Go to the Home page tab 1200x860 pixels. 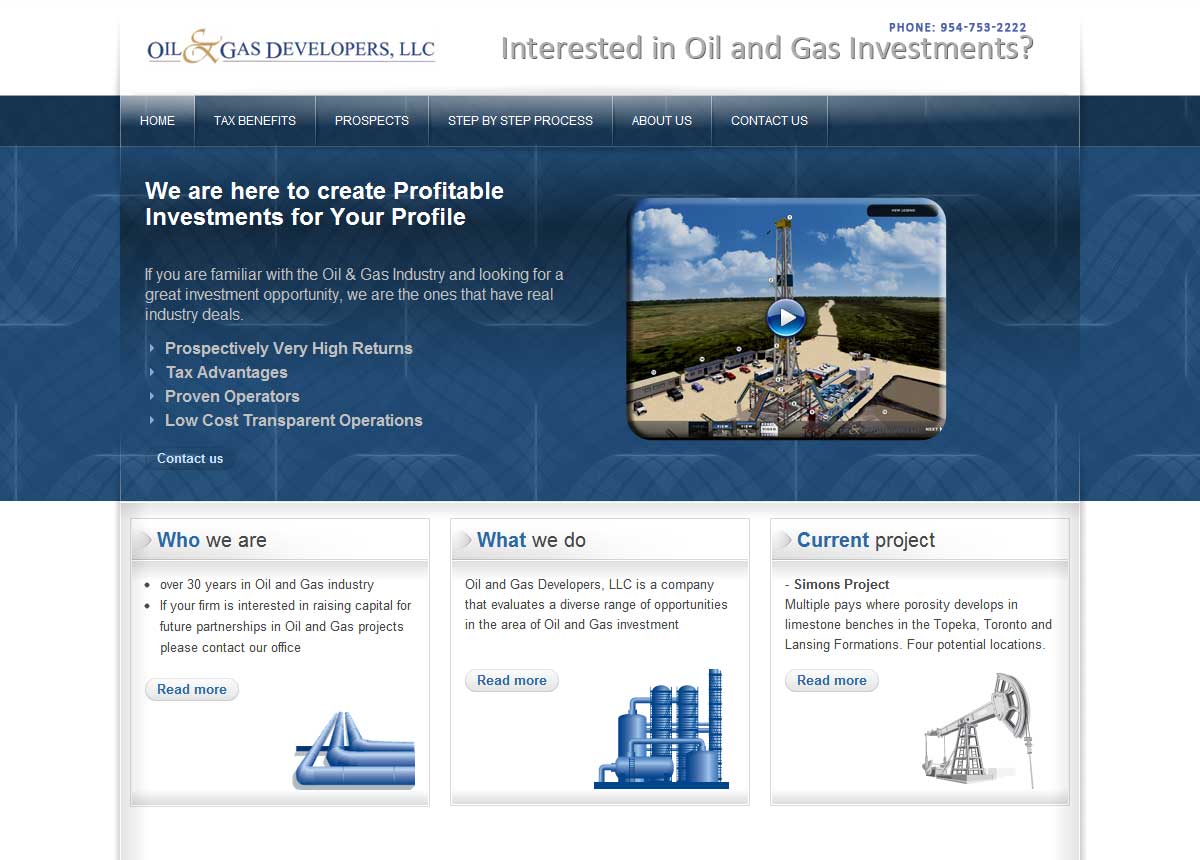(x=157, y=121)
